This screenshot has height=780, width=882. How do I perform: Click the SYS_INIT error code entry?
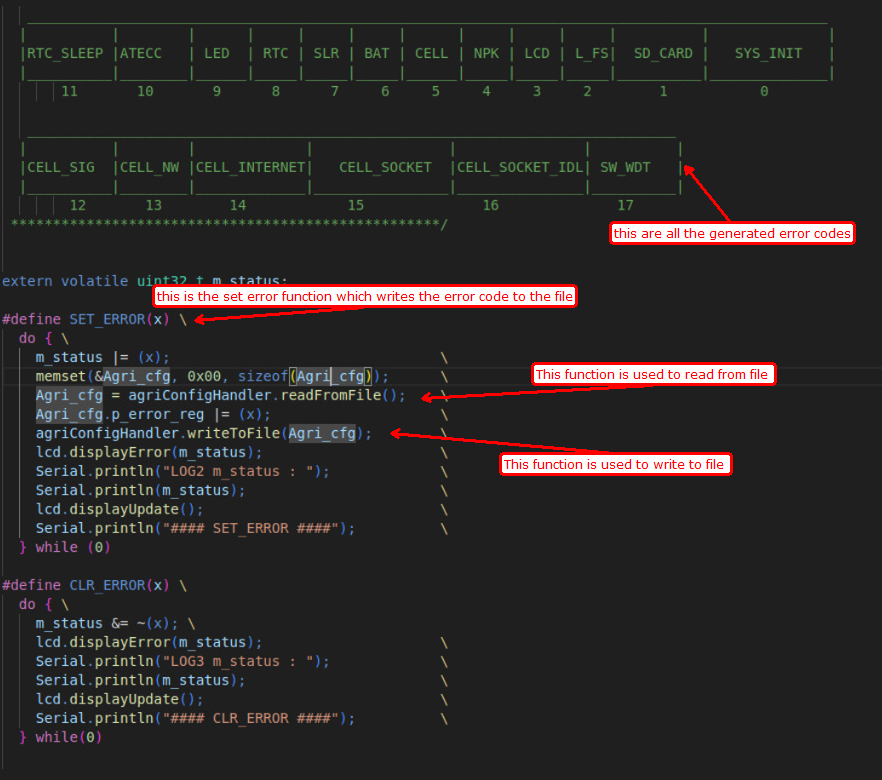(766, 53)
